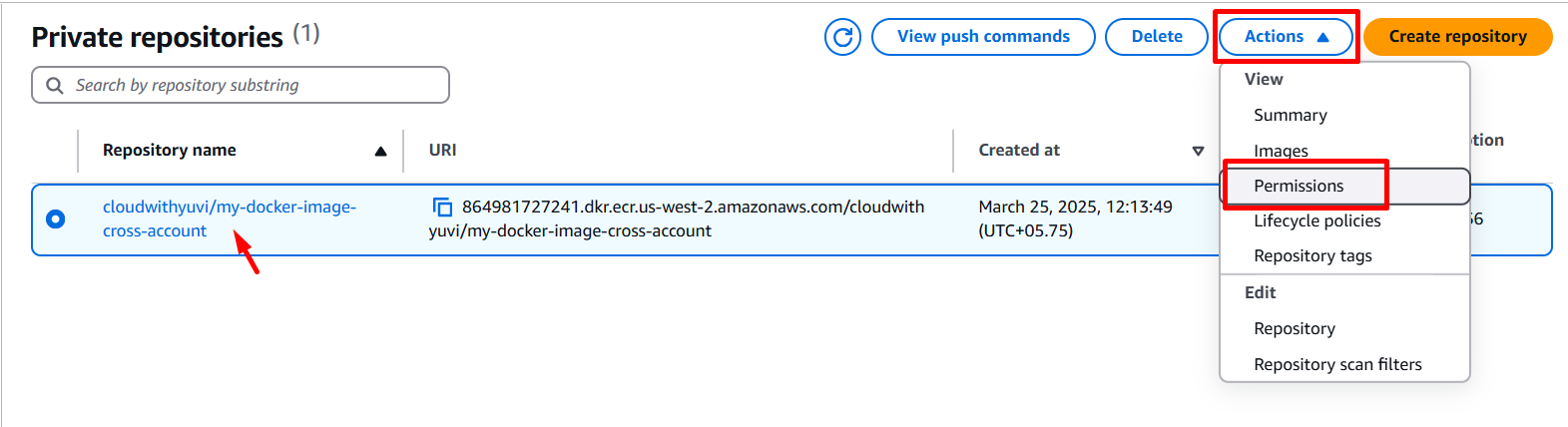Collapse the Actions dropdown menu
Screen dimensions: 1568x427
pos(1286,37)
